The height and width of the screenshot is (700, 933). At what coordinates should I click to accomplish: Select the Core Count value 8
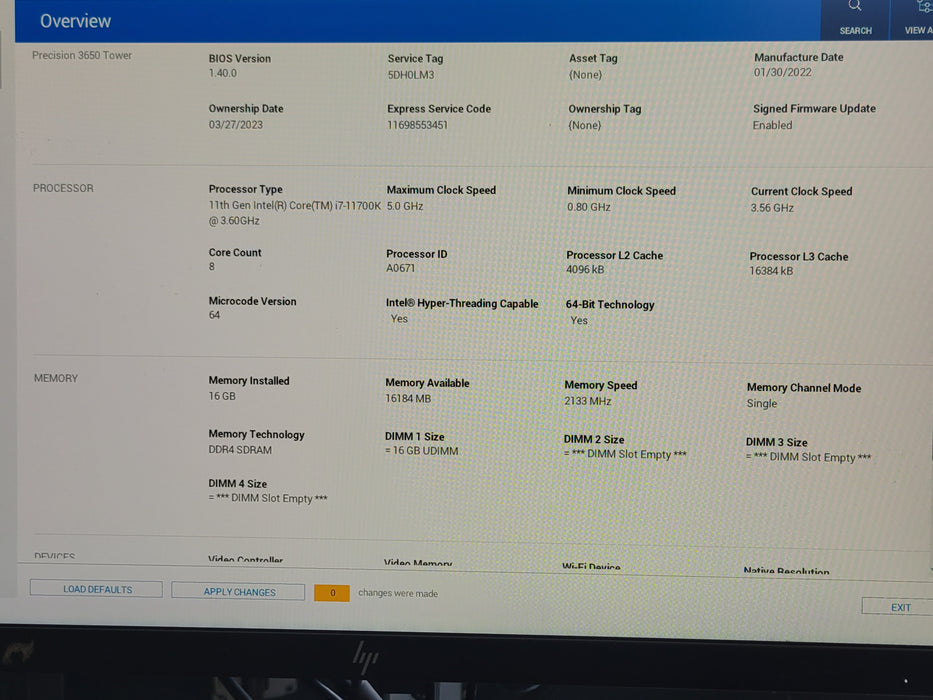tap(212, 267)
